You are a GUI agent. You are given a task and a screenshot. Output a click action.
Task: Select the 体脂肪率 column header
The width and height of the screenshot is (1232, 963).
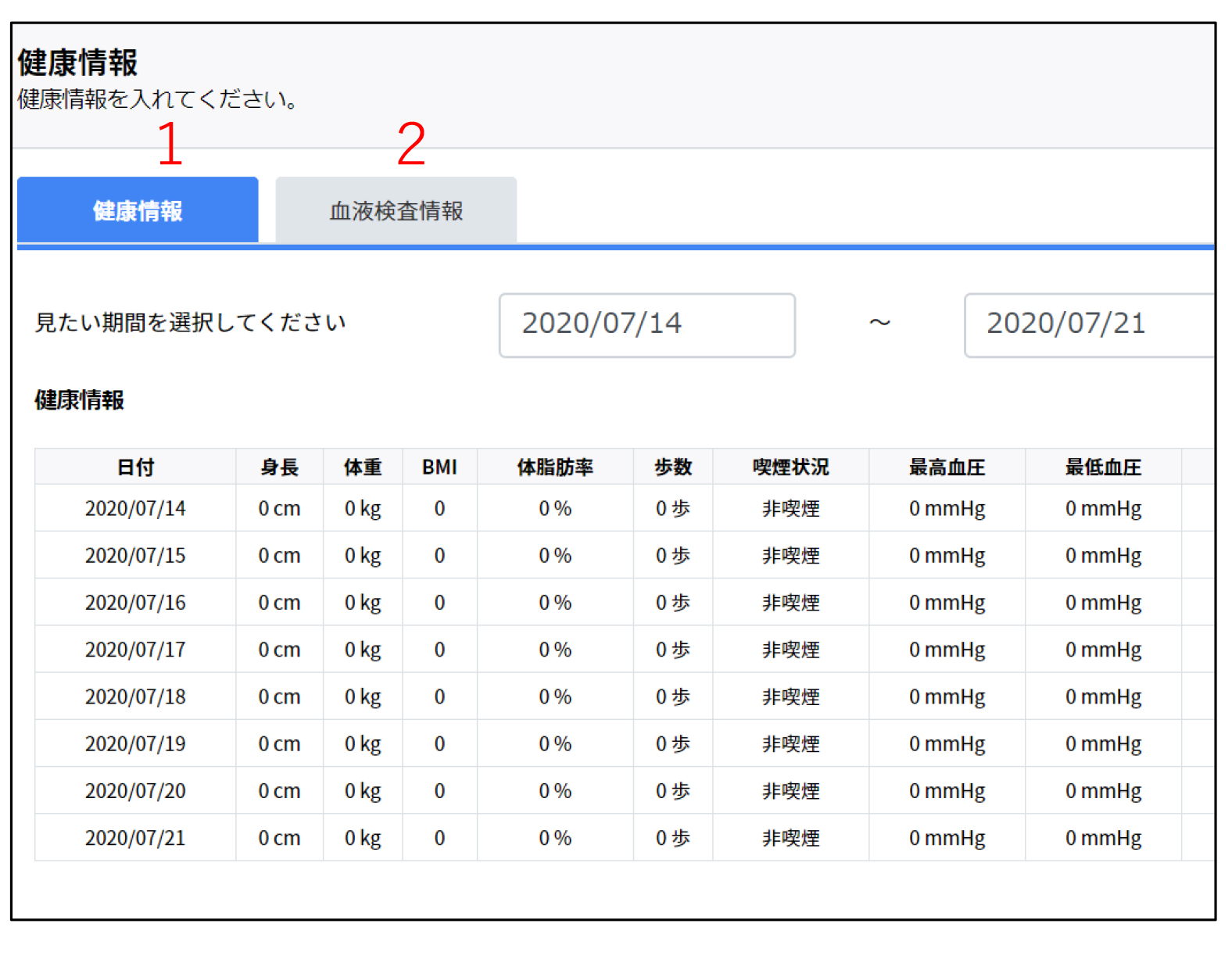tap(555, 467)
